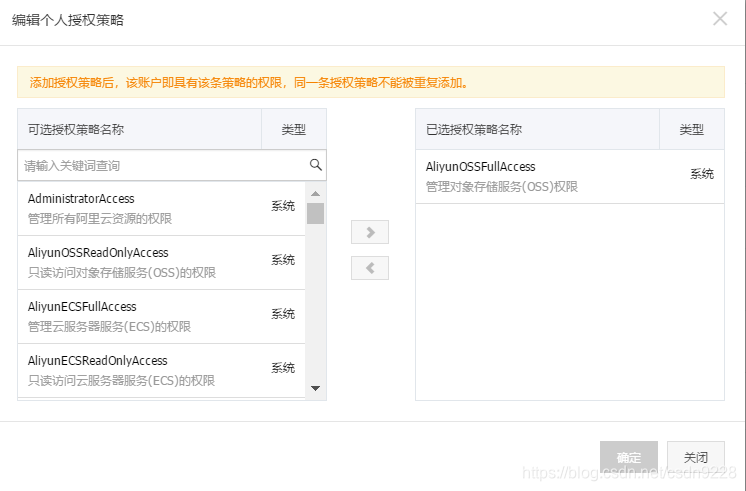Click the dialog title 编辑个人授权策略
The width and height of the screenshot is (746, 491).
(x=68, y=20)
